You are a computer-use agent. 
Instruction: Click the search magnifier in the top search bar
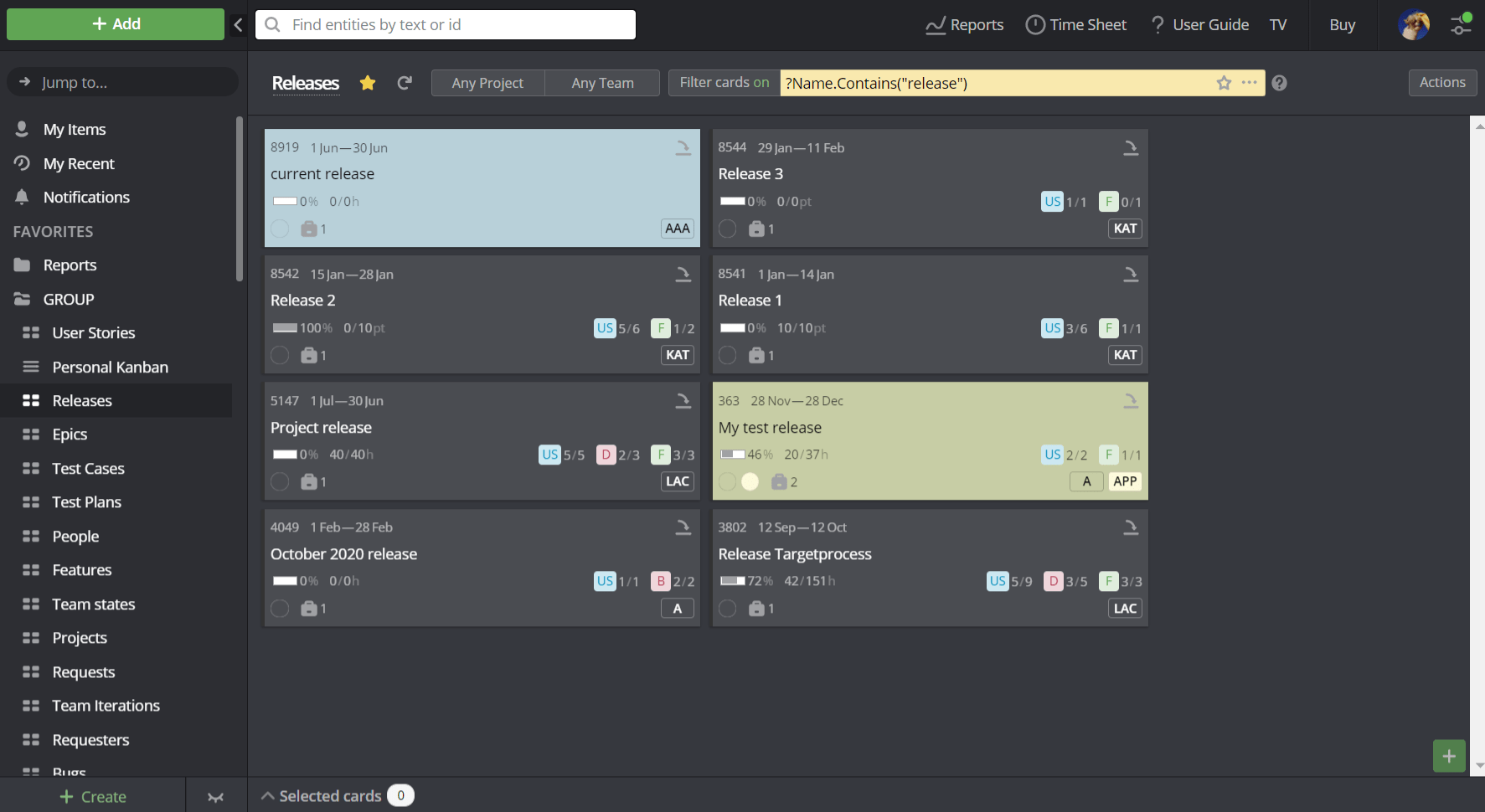click(271, 24)
